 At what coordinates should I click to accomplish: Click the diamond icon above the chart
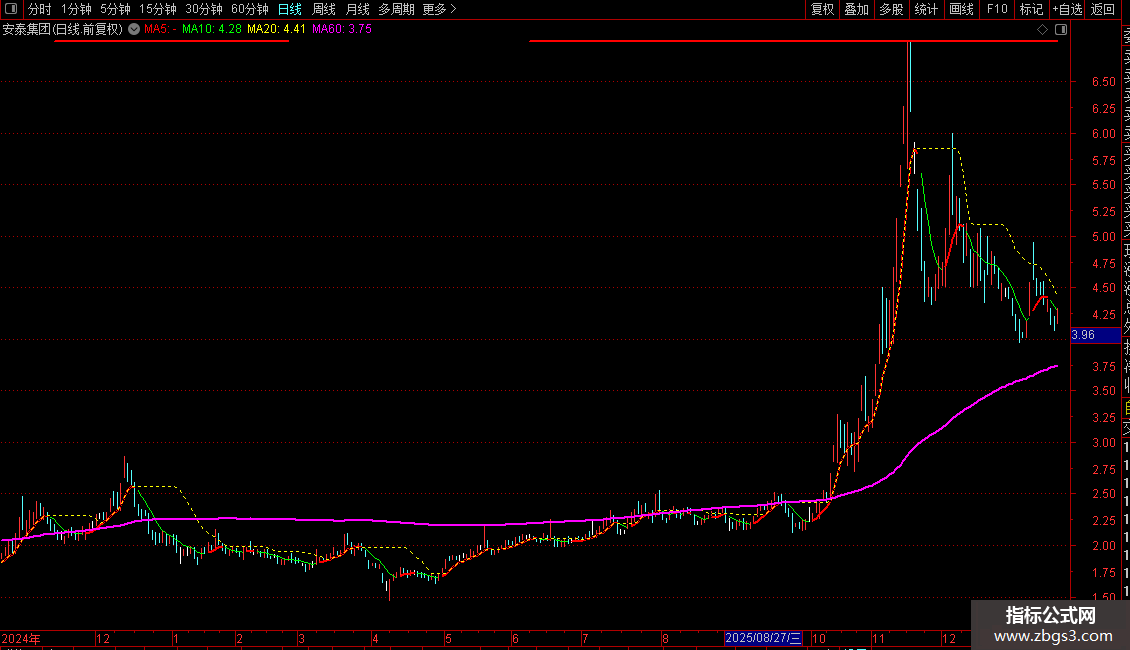point(1042,30)
